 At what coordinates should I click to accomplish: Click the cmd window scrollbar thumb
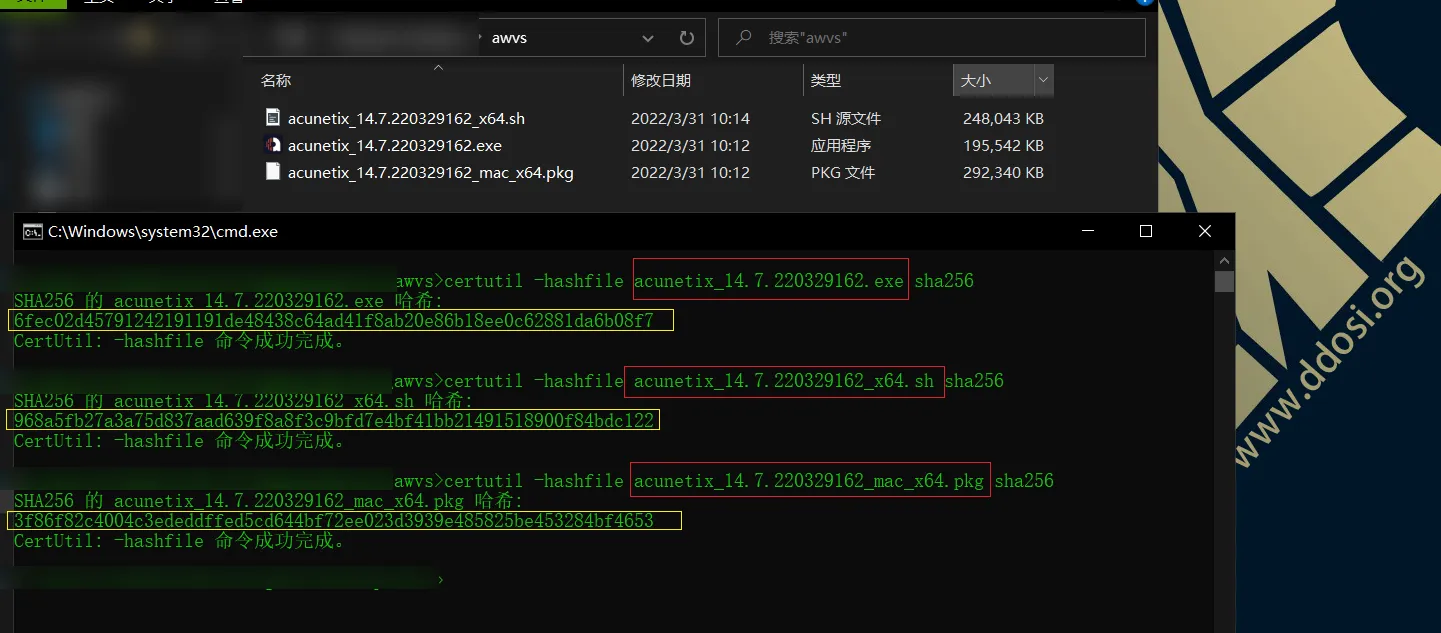[x=1224, y=281]
